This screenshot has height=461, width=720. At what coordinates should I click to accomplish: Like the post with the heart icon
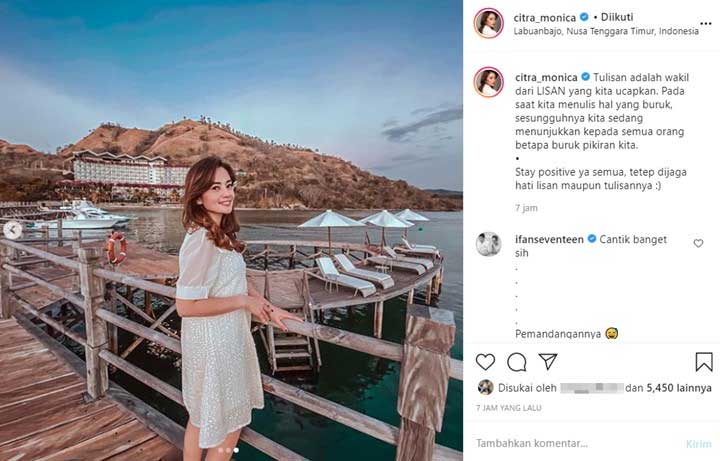485,362
